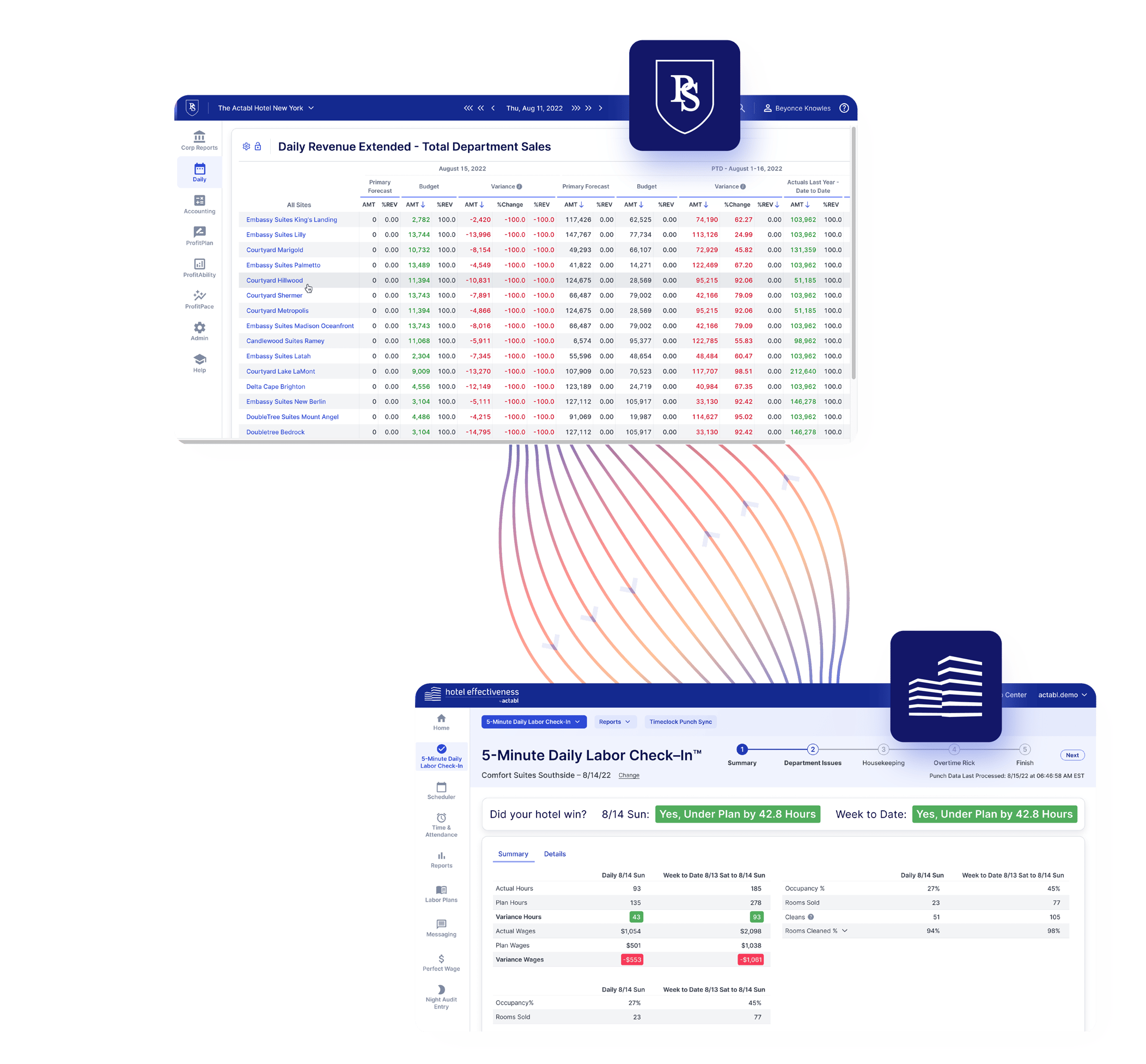
Task: Open Courtyard Marigold site link
Action: 274,250
